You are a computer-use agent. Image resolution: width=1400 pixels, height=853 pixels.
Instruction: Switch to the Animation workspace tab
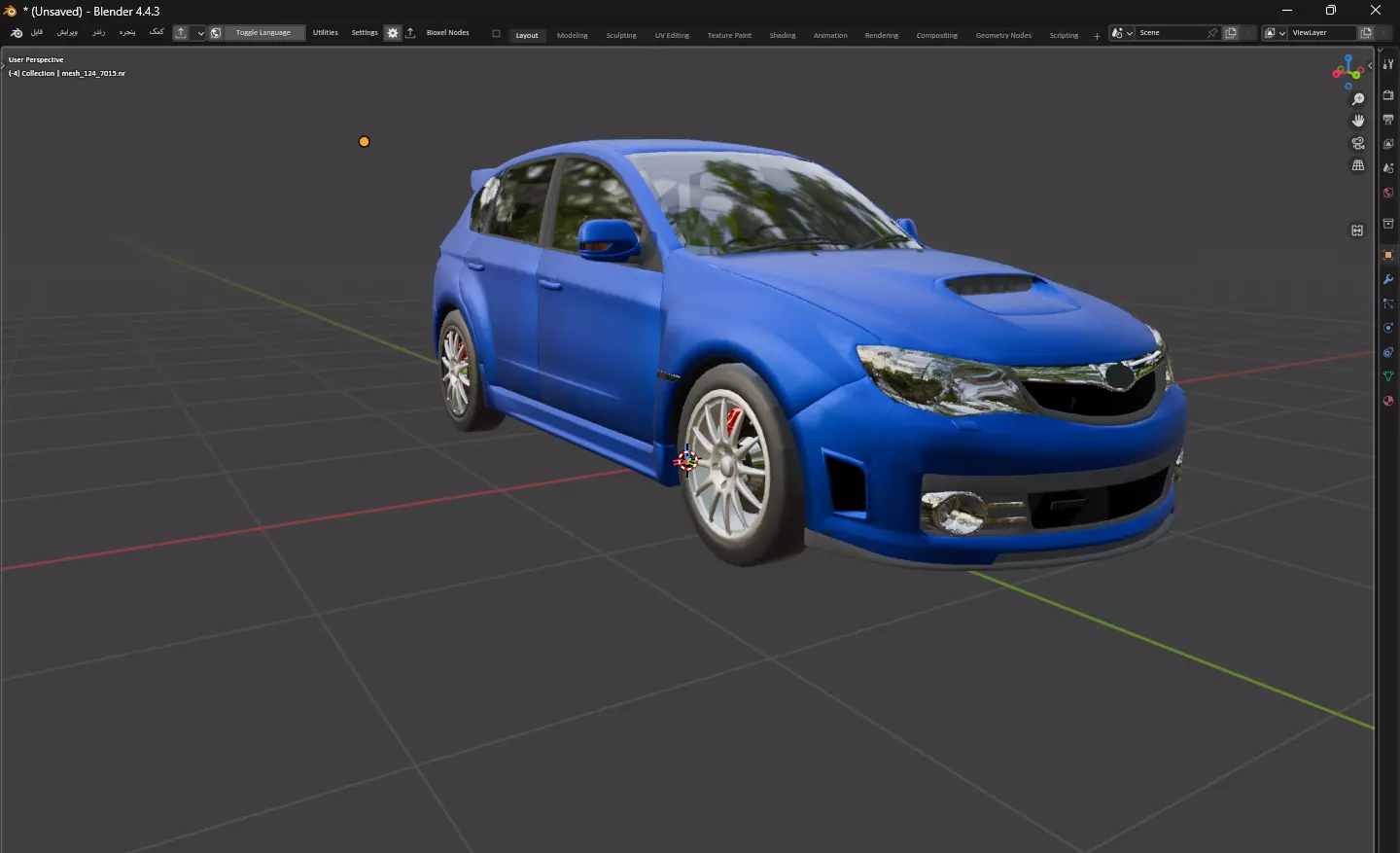(830, 35)
